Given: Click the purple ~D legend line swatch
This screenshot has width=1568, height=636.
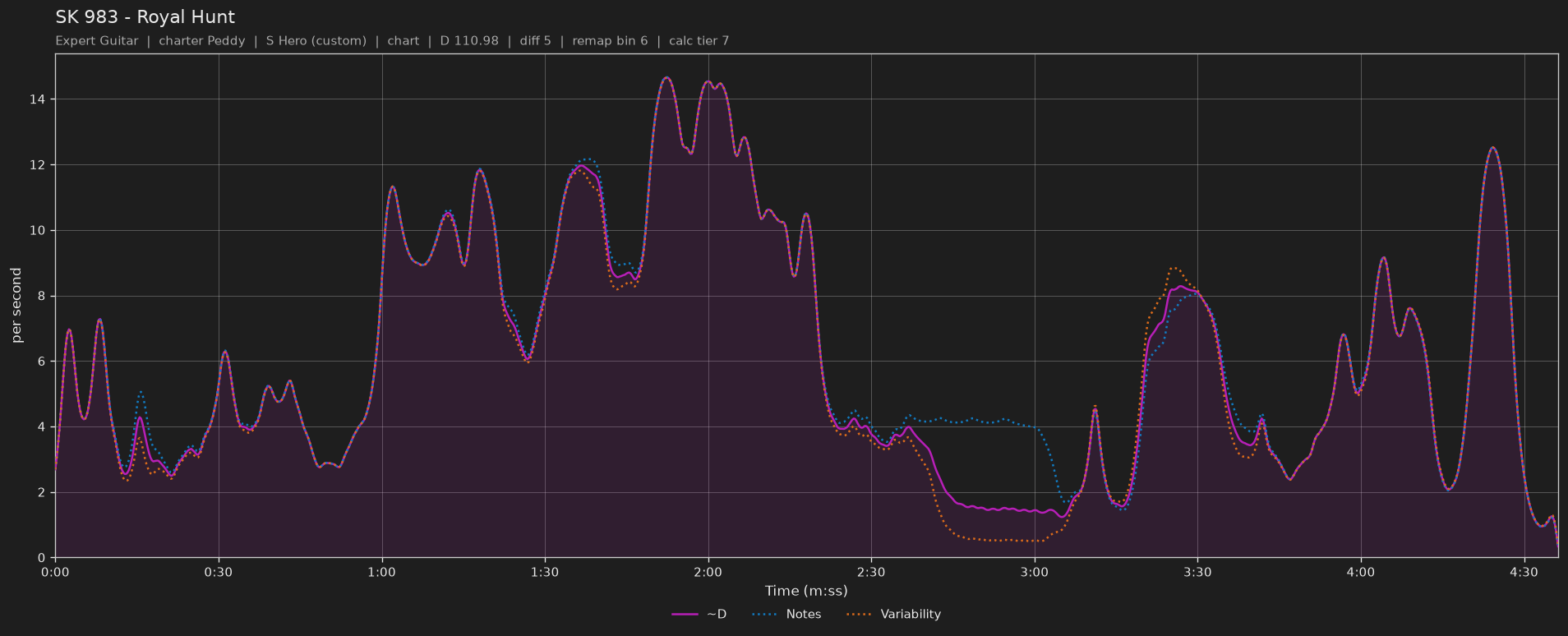Looking at the screenshot, I should [x=685, y=614].
